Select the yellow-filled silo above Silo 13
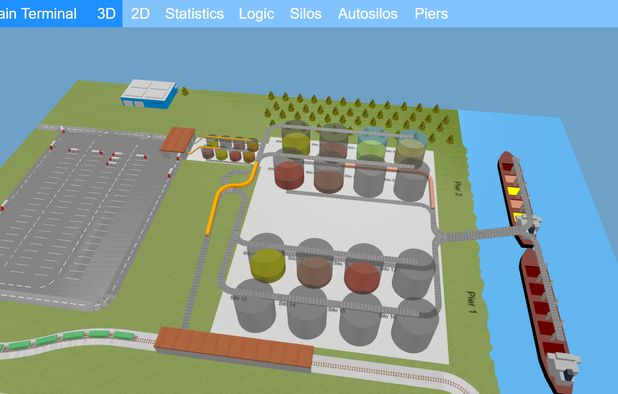The image size is (618, 394). (x=267, y=258)
